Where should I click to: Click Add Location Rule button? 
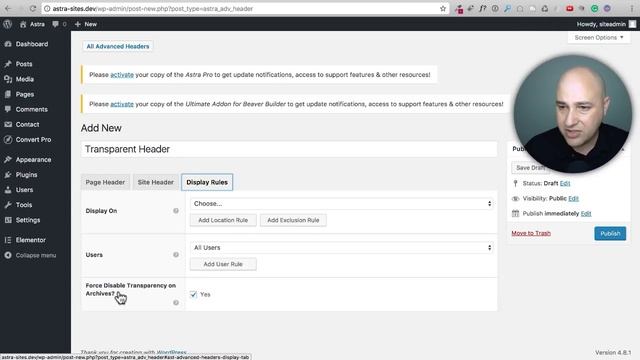tap(223, 220)
